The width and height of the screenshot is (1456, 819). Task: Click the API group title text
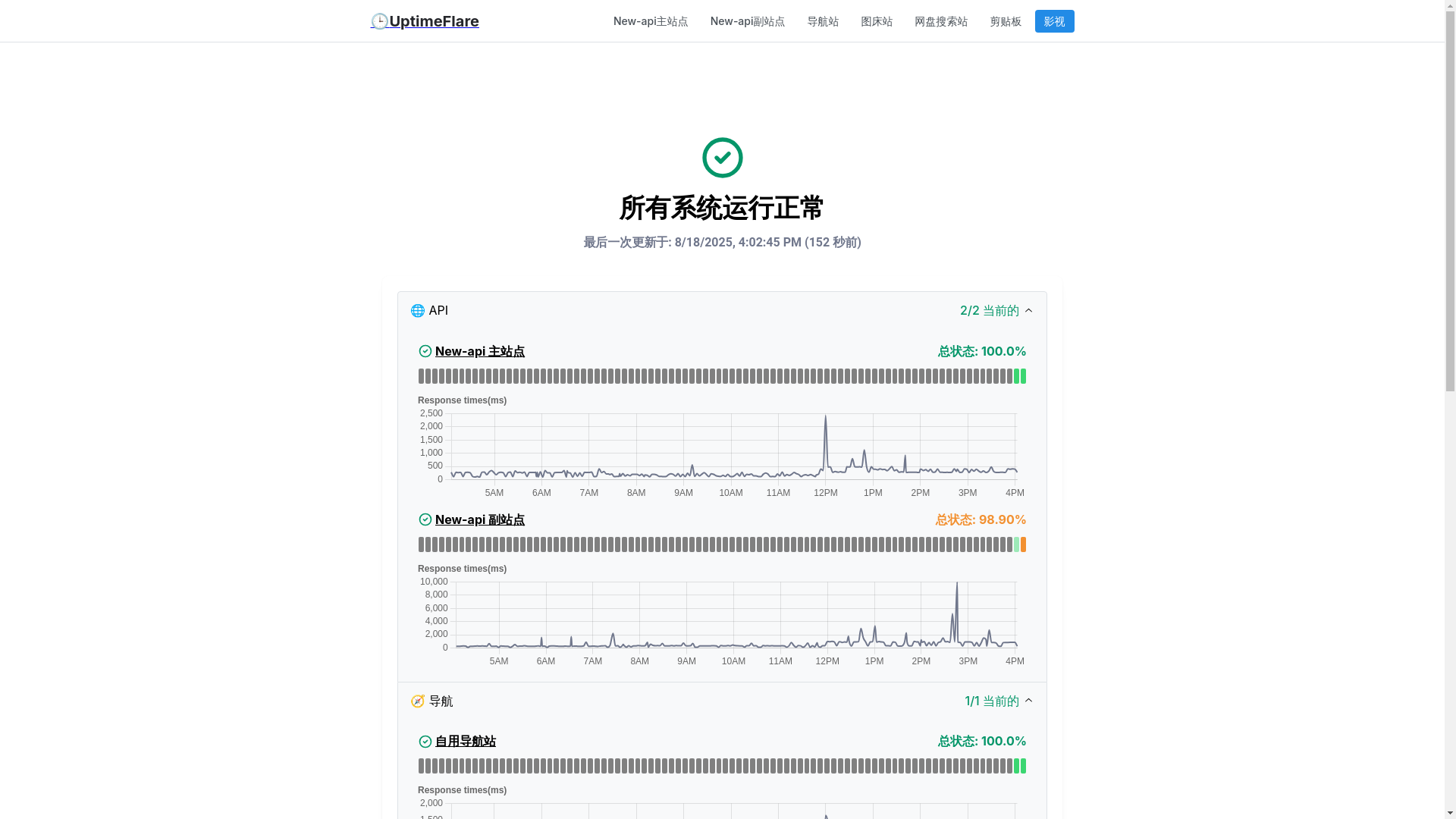[438, 311]
